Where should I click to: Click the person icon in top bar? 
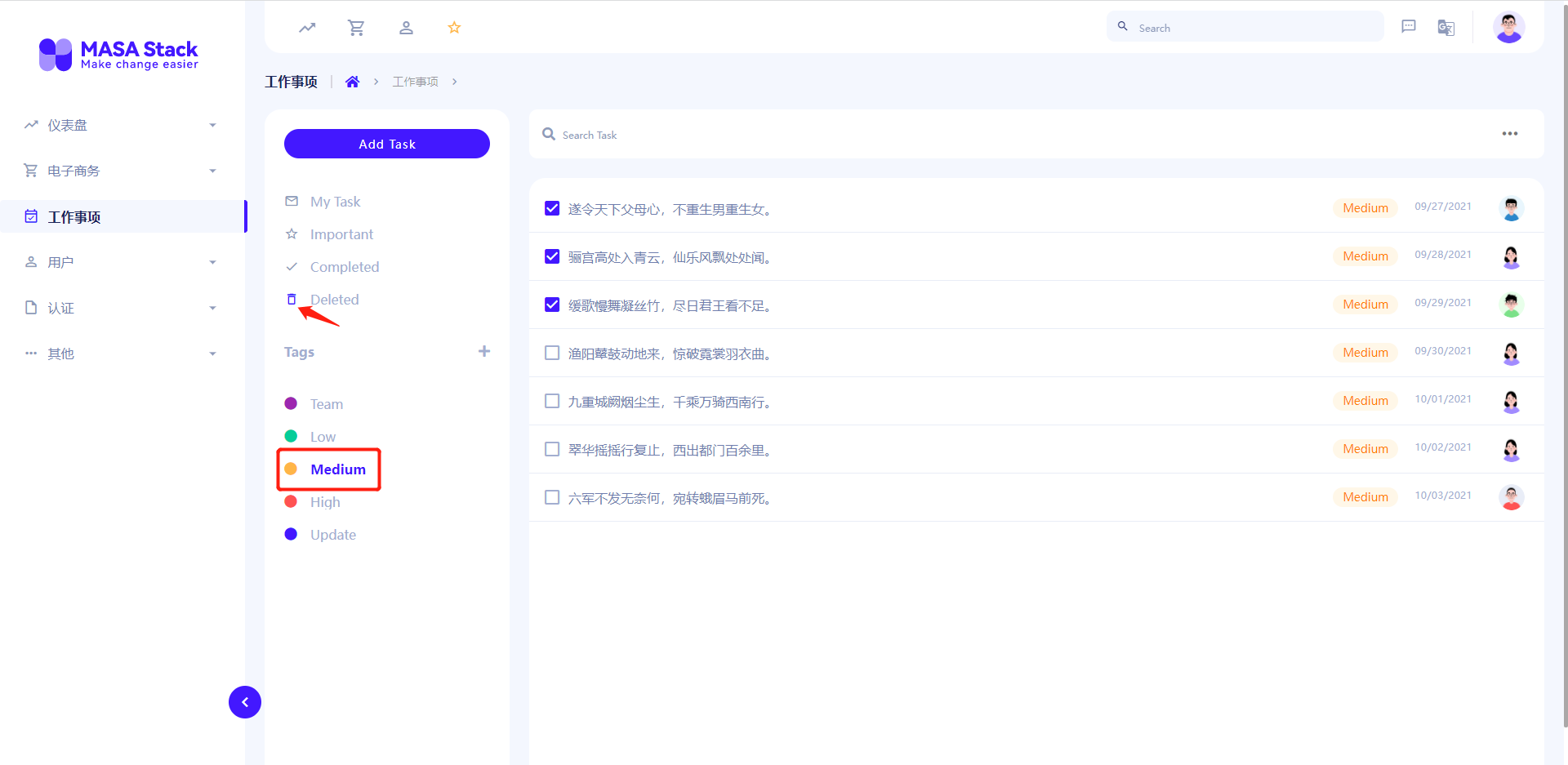click(x=406, y=28)
